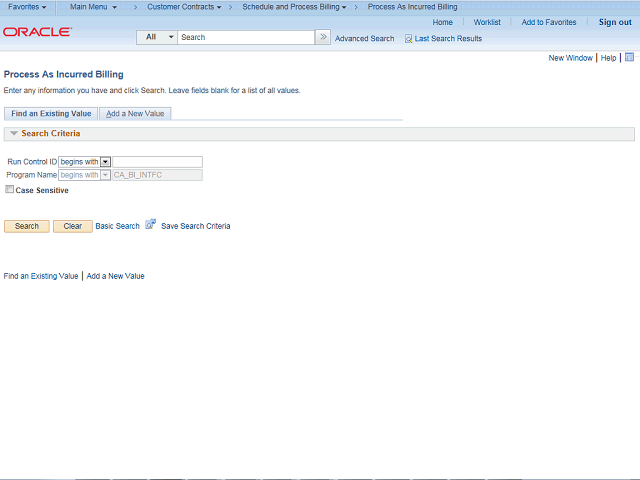The height and width of the screenshot is (480, 640).
Task: Click Add to Favorites link
Action: tap(549, 22)
